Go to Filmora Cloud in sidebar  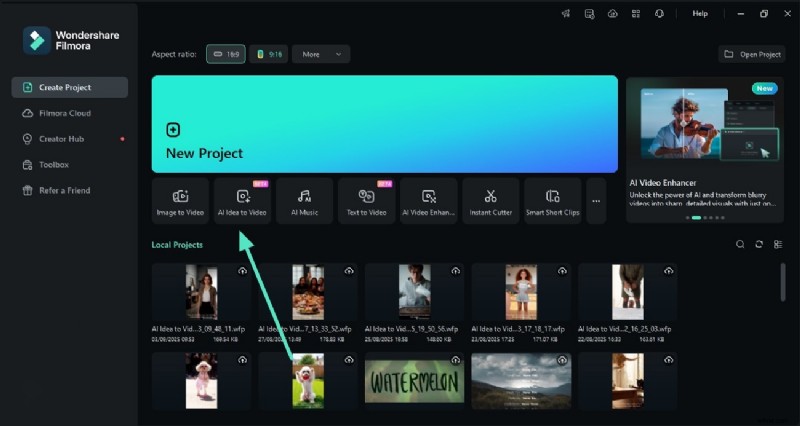pos(64,113)
